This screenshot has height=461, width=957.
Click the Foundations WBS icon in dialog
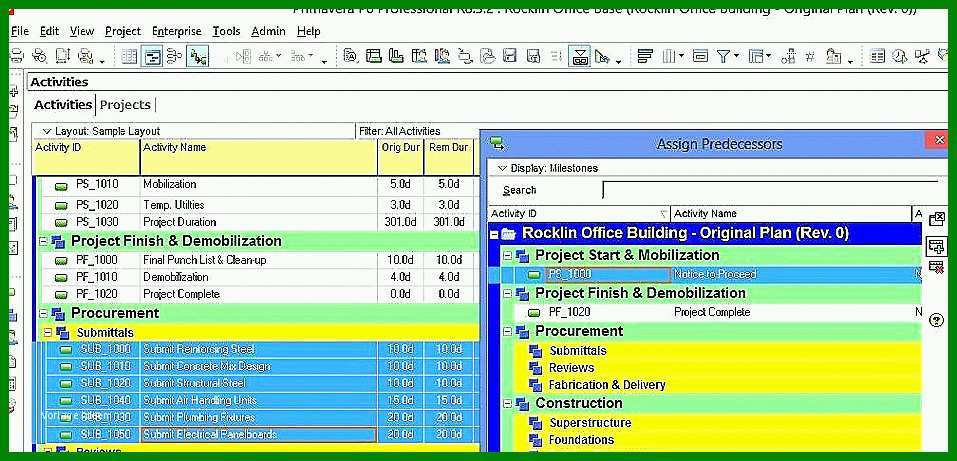pyautogui.click(x=535, y=440)
